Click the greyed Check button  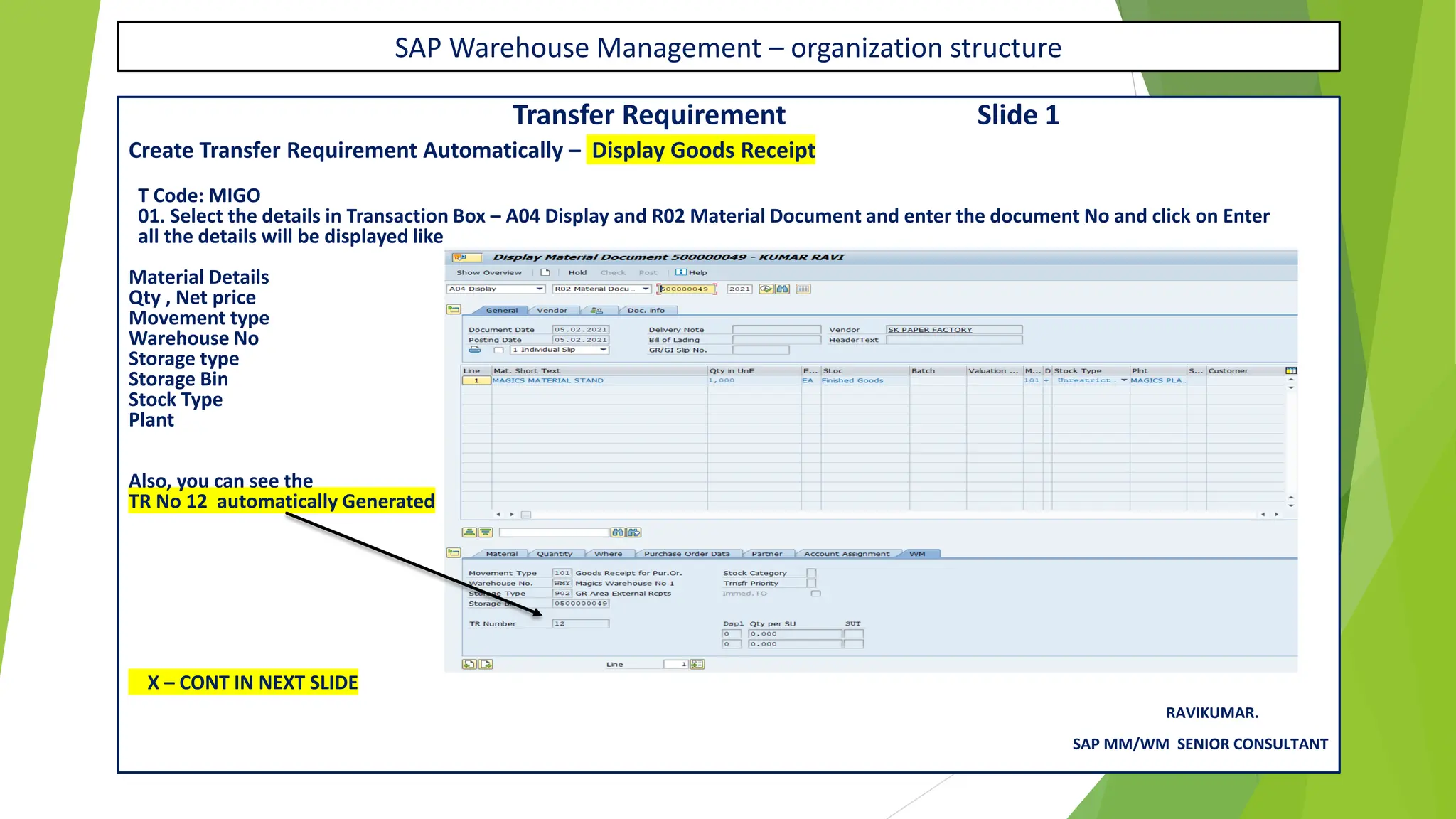tap(613, 272)
